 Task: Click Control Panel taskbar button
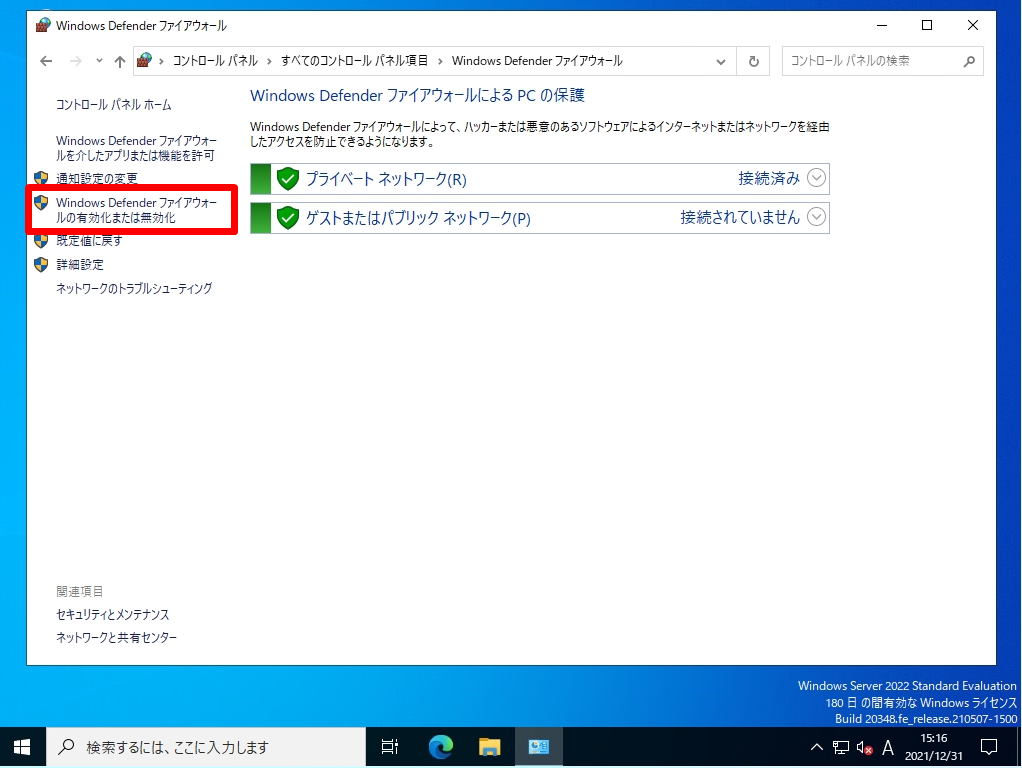(x=538, y=747)
